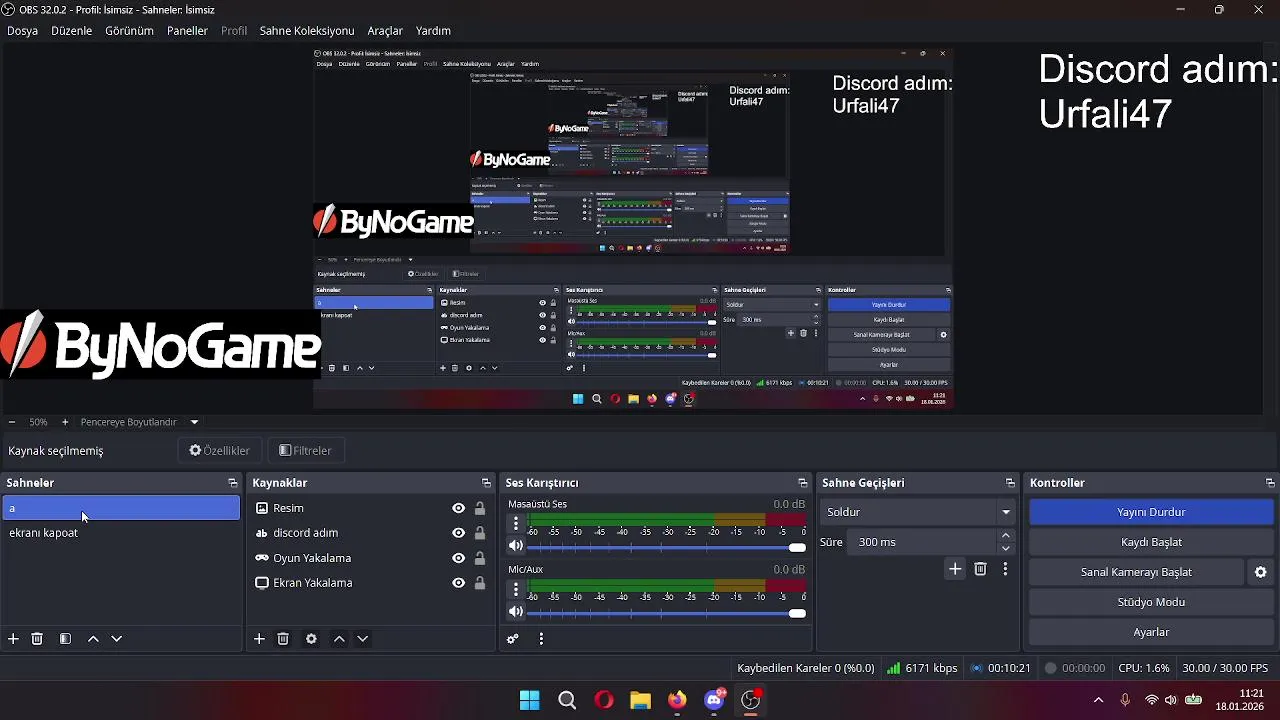This screenshot has width=1280, height=720.
Task: Pop out the Kaynaklar dock
Action: pos(486,483)
